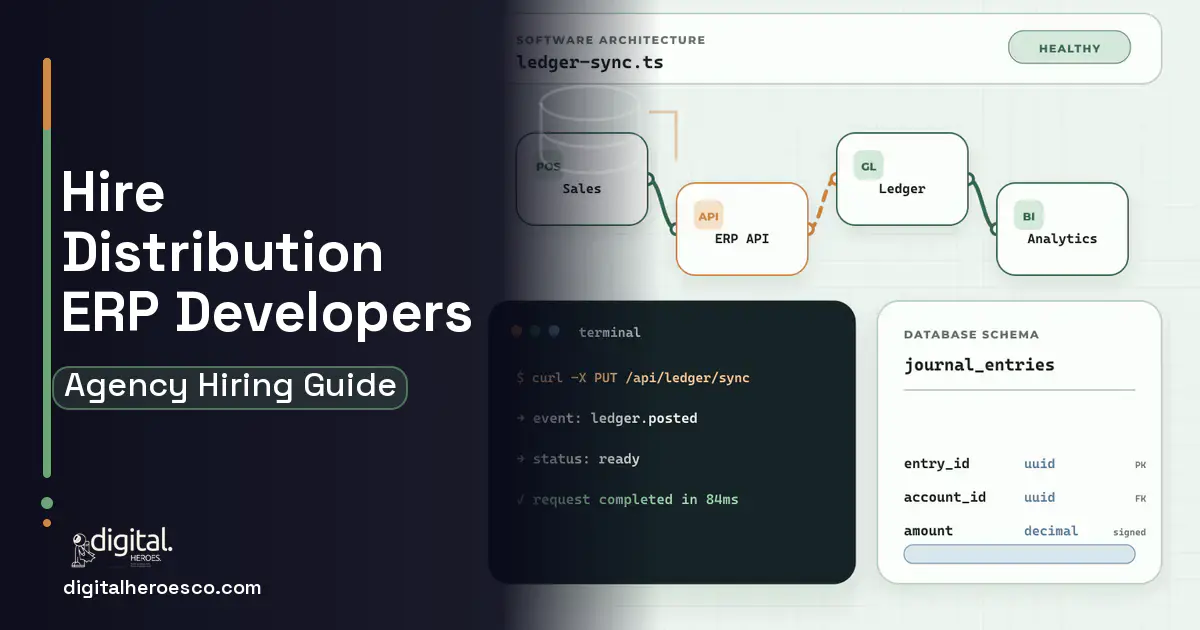Click the event: ledger.posted line
The image size is (1200, 630).
(607, 418)
